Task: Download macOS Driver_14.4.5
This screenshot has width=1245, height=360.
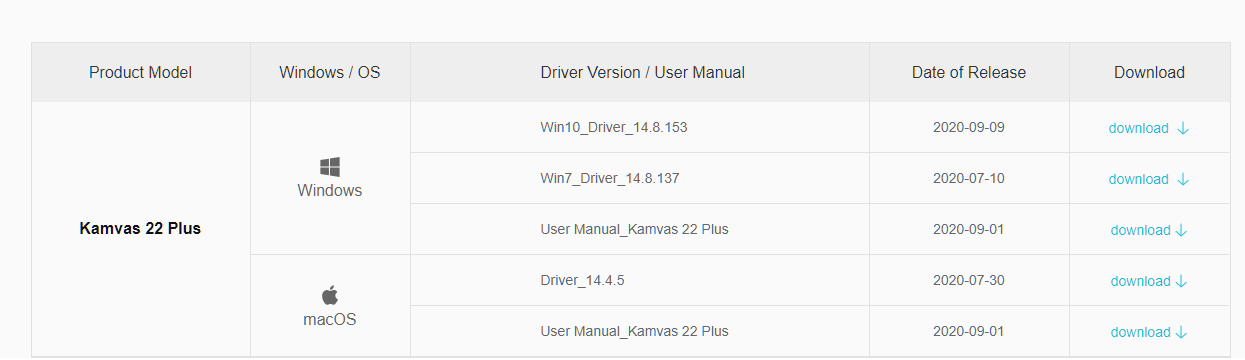Action: [1149, 281]
